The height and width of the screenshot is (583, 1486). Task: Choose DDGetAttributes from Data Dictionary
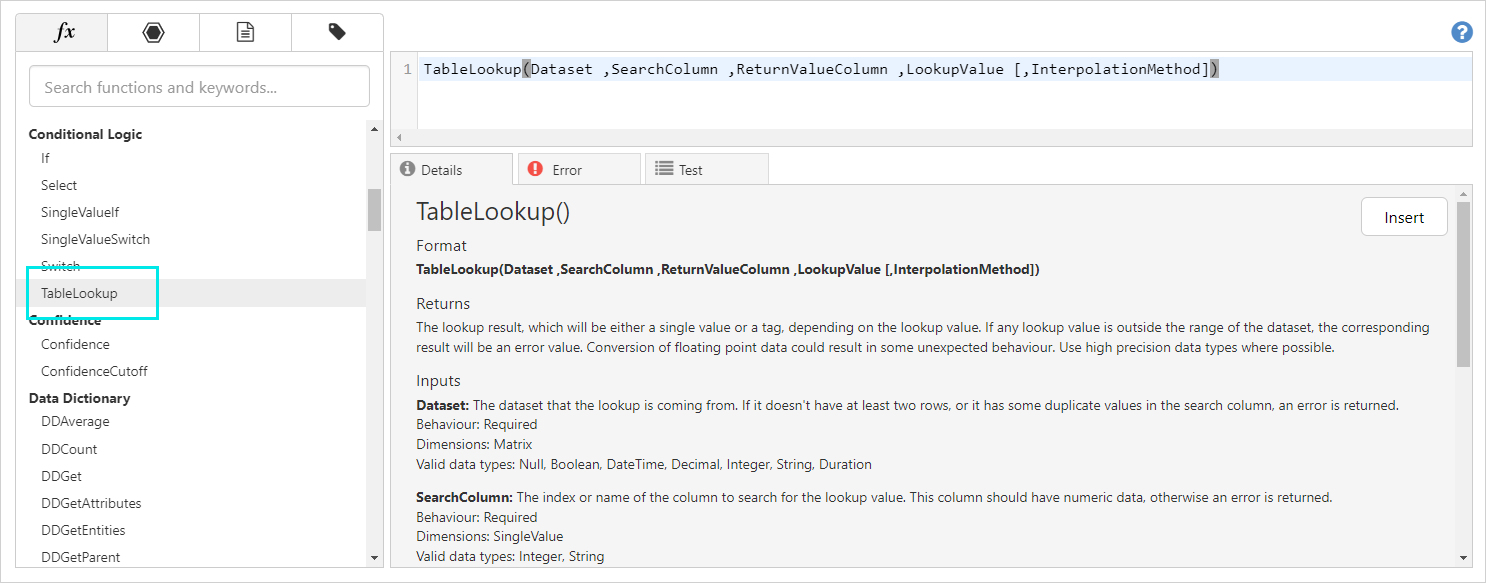pos(91,503)
